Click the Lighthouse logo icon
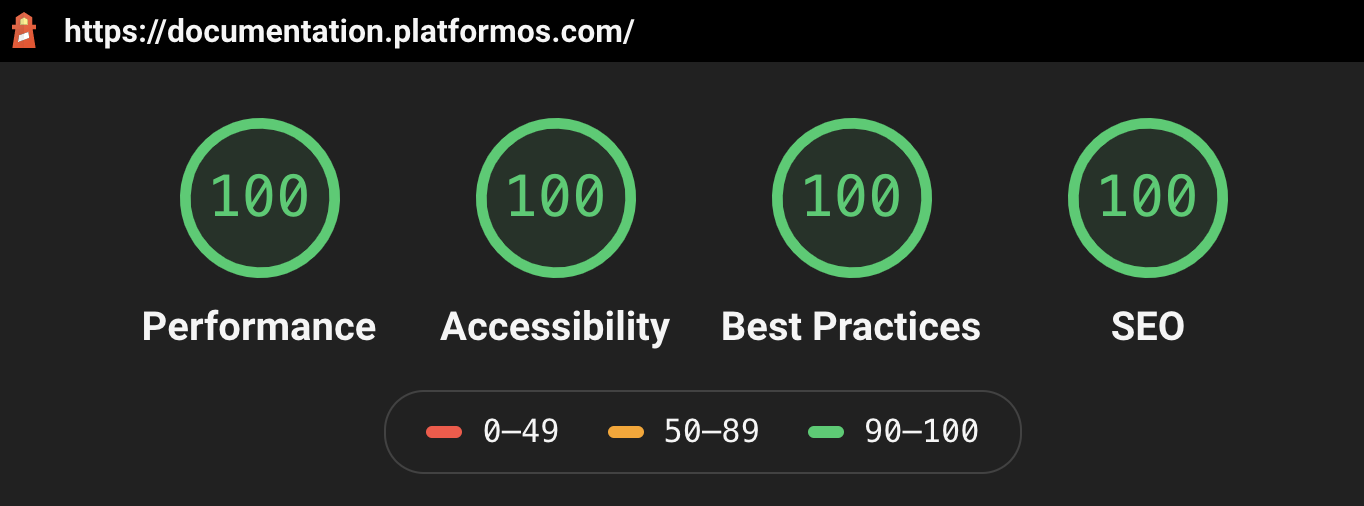 (x=23, y=30)
